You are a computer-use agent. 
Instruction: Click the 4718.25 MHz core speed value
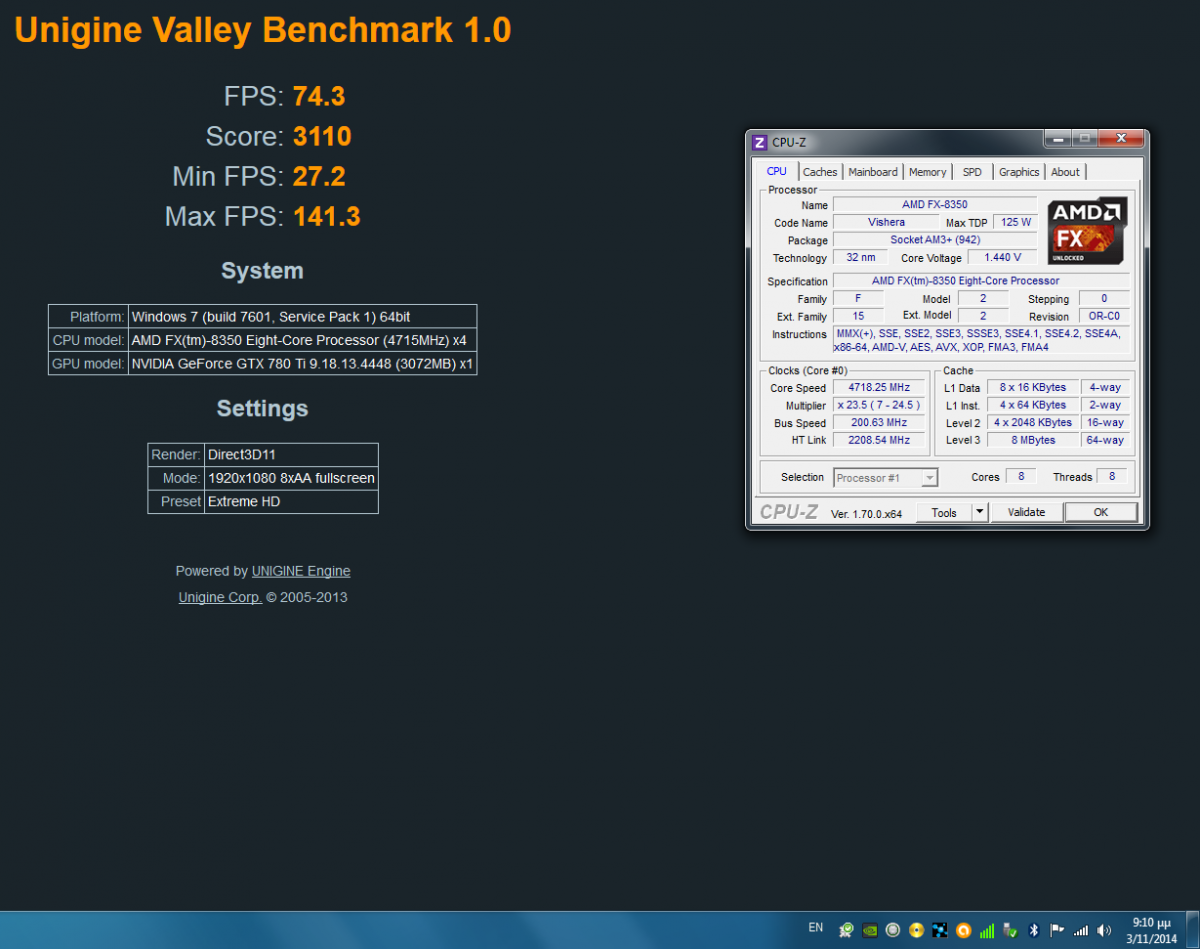[879, 387]
